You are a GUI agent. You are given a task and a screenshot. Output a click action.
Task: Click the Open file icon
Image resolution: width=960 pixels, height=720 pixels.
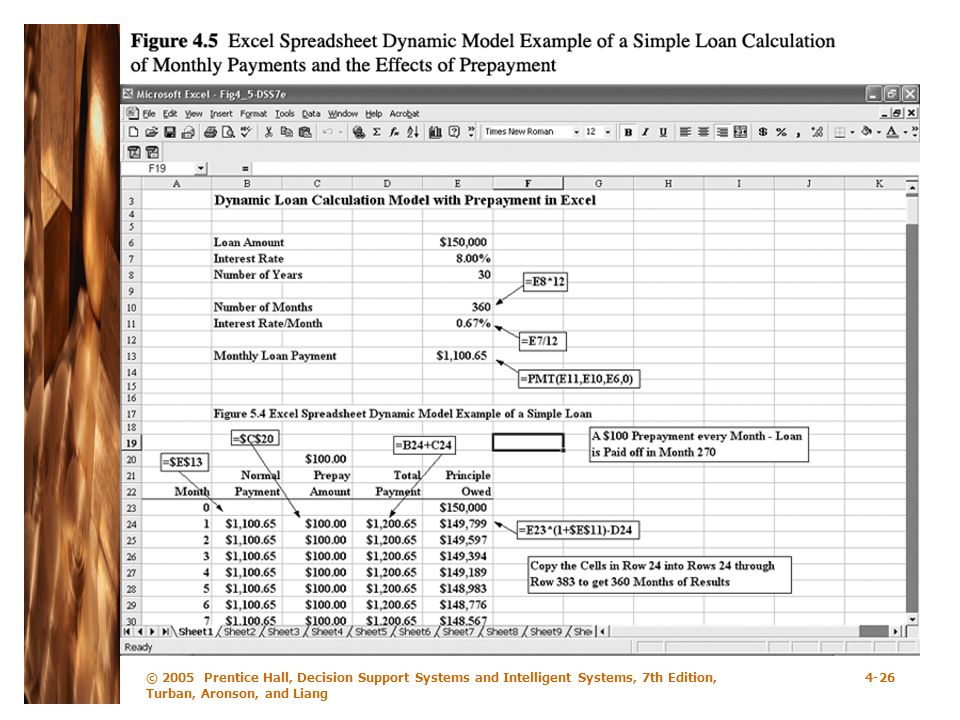tap(151, 132)
